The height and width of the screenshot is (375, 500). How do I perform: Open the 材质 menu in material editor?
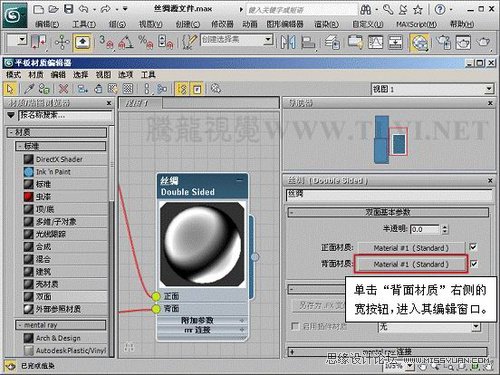pos(36,75)
